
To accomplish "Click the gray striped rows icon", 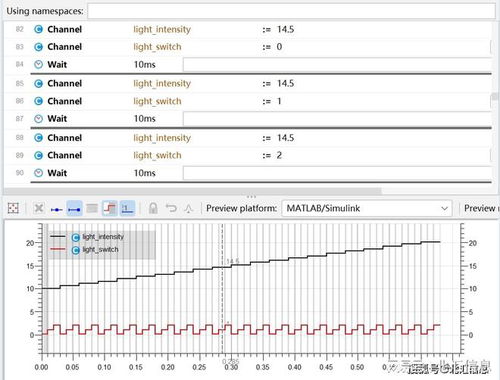I will point(92,208).
